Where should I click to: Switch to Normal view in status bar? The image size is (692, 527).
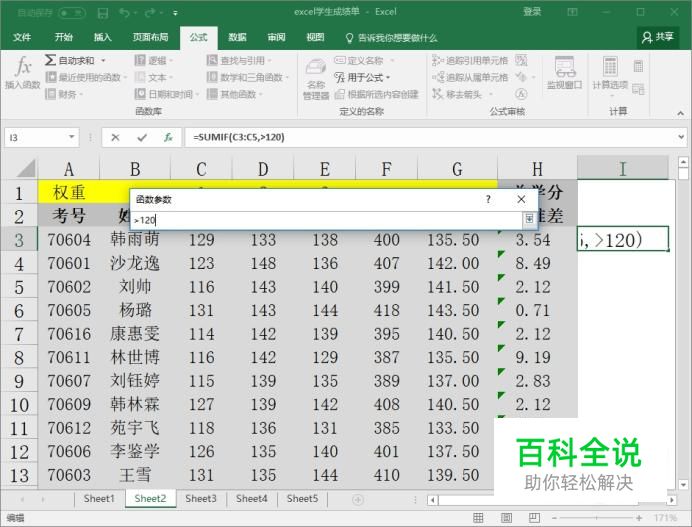(478, 517)
